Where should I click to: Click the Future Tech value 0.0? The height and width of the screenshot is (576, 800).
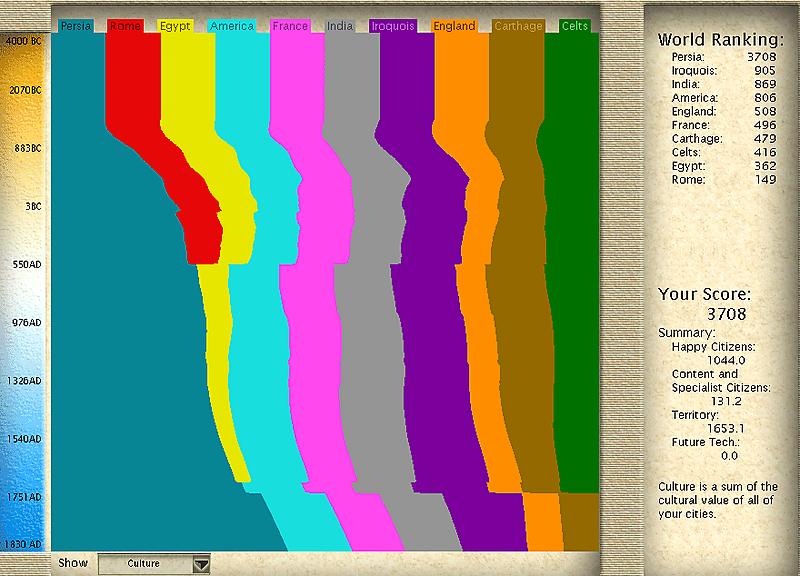click(x=729, y=456)
